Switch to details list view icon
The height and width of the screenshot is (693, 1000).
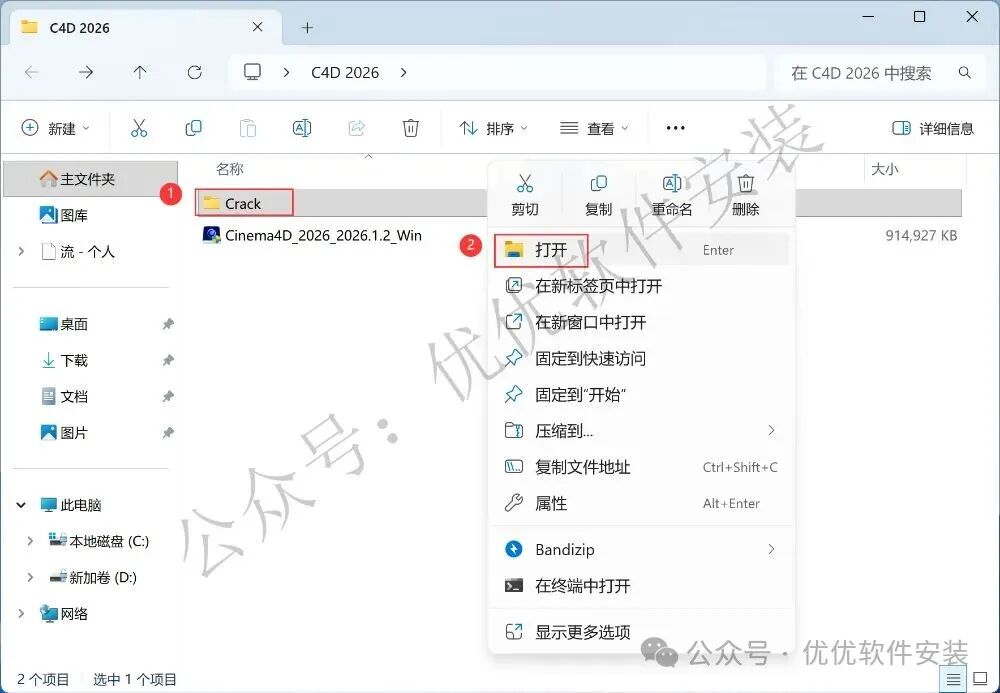(x=953, y=679)
